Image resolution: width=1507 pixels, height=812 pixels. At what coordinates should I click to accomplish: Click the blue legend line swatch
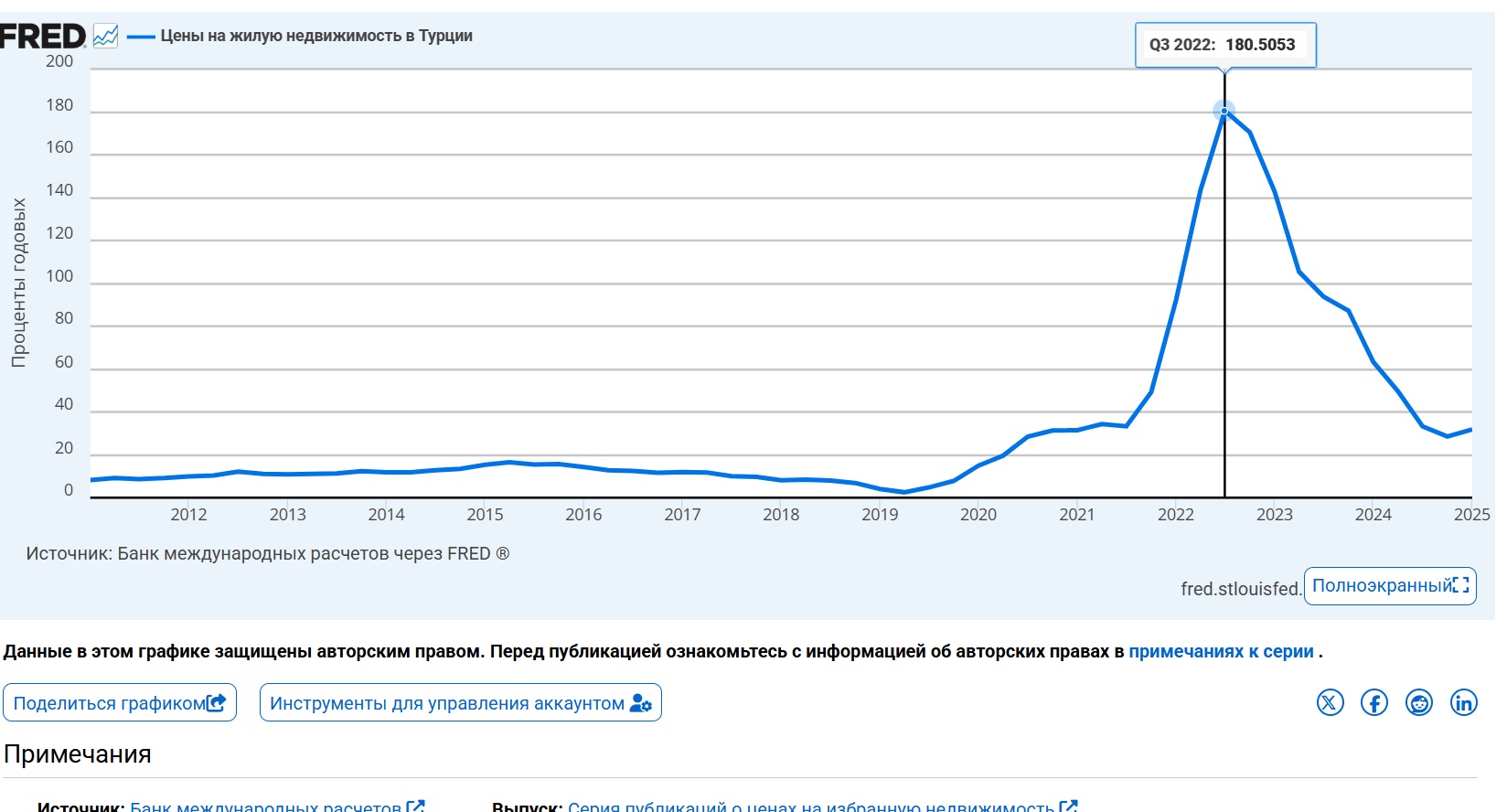(141, 37)
